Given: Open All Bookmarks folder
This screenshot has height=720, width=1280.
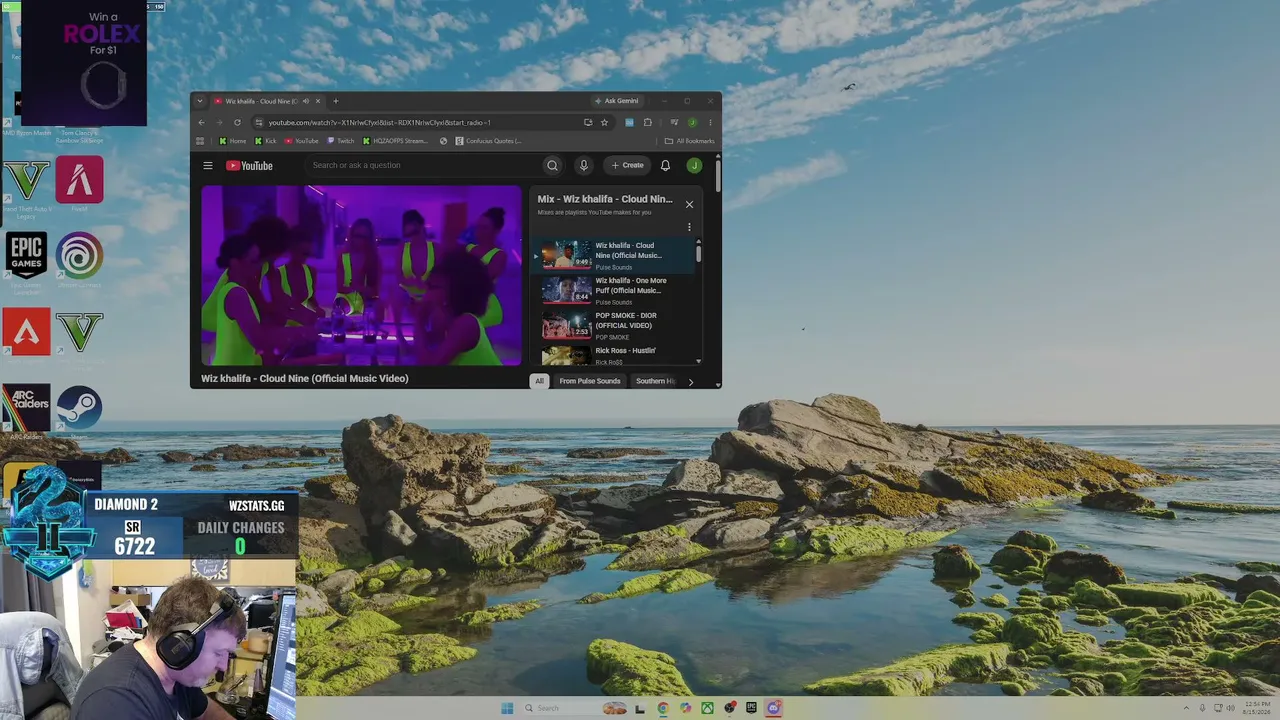Looking at the screenshot, I should (x=690, y=141).
